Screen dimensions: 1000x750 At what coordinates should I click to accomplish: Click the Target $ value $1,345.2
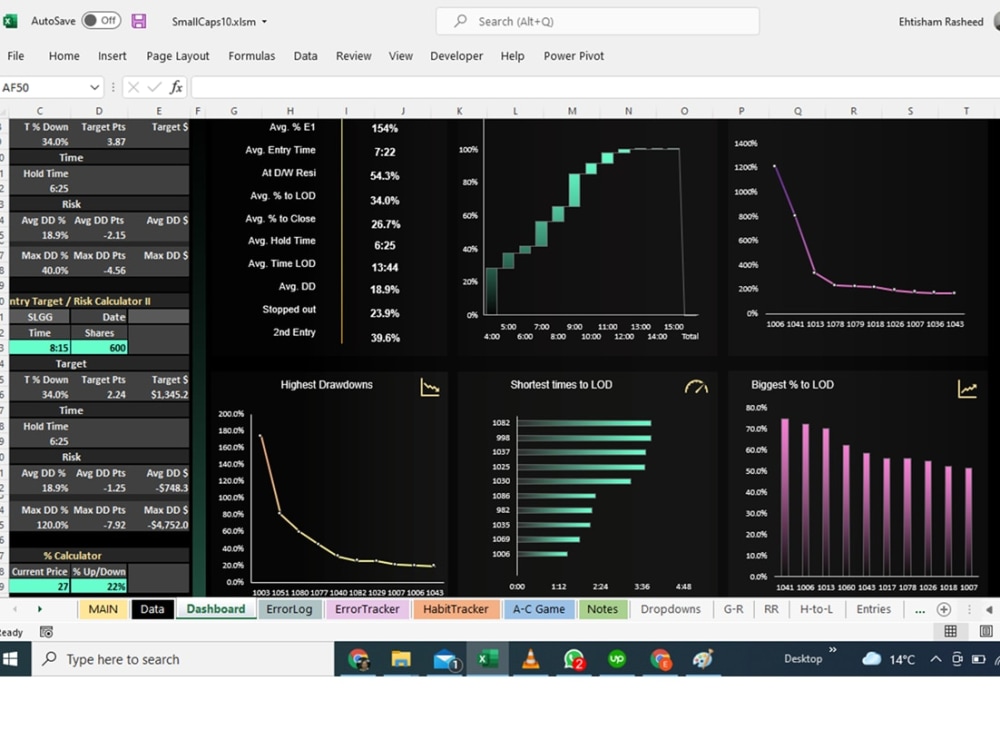tap(170, 395)
